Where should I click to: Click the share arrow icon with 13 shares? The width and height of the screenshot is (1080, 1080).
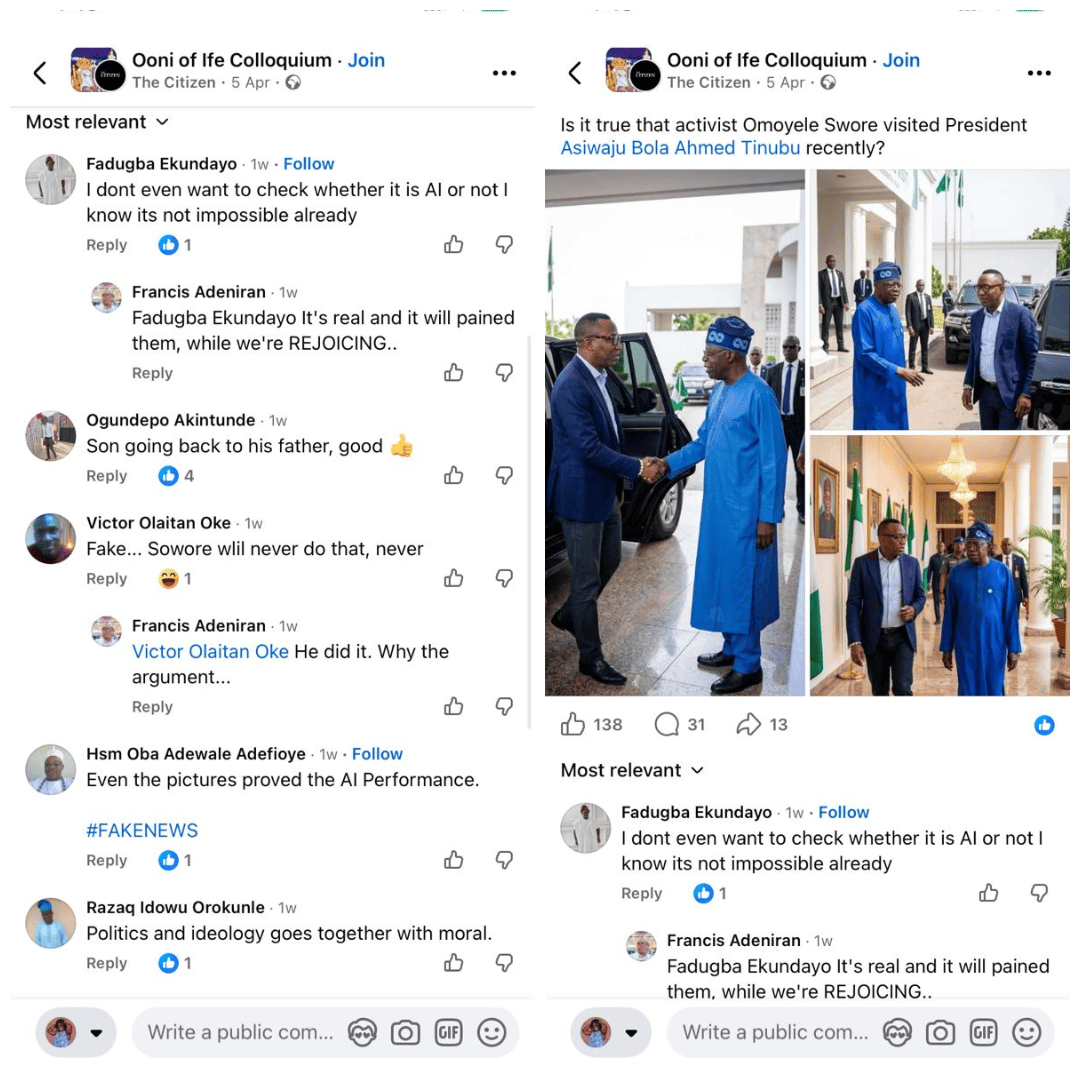[749, 724]
